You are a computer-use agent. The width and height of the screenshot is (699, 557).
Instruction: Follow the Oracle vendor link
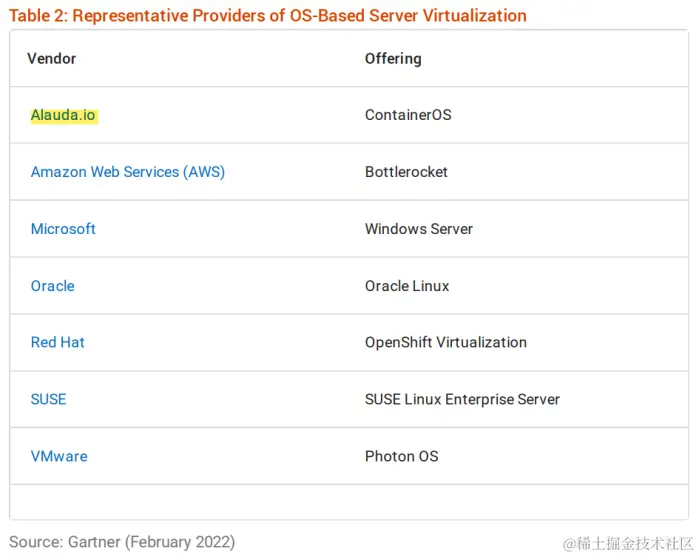pyautogui.click(x=53, y=286)
